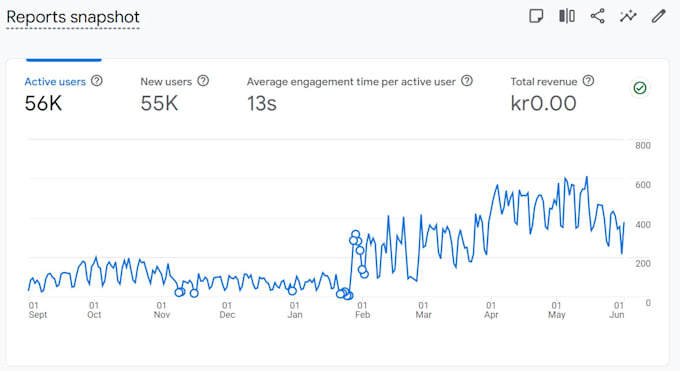The height and width of the screenshot is (371, 680).
Task: Click the 01 Oct axis label
Action: pyautogui.click(x=94, y=310)
